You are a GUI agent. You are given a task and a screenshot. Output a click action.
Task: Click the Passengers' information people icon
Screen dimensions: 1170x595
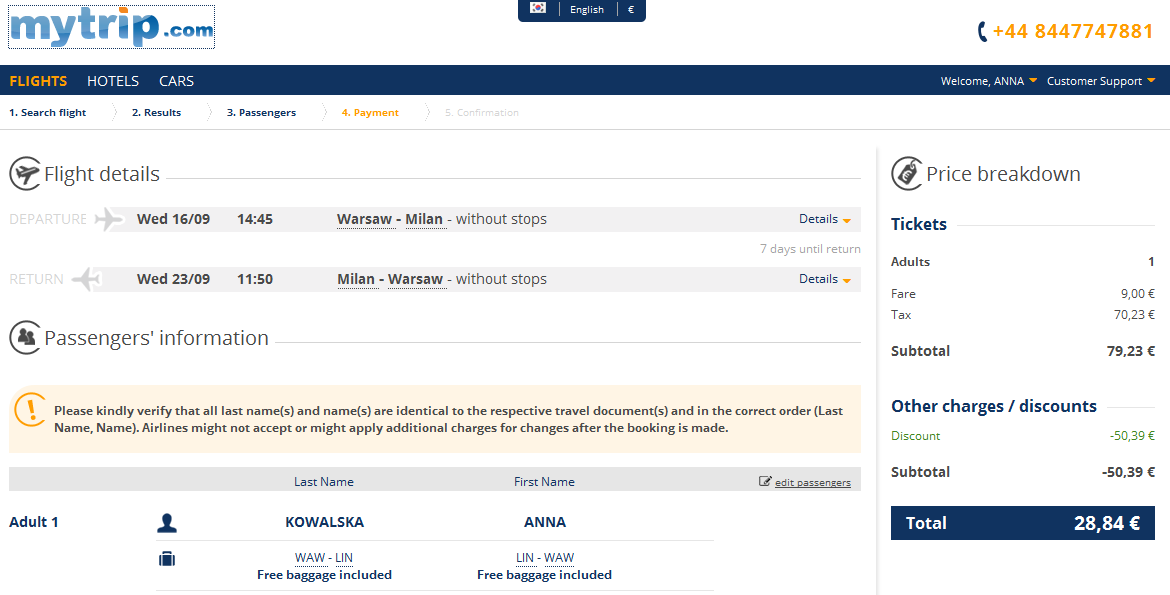[25, 337]
